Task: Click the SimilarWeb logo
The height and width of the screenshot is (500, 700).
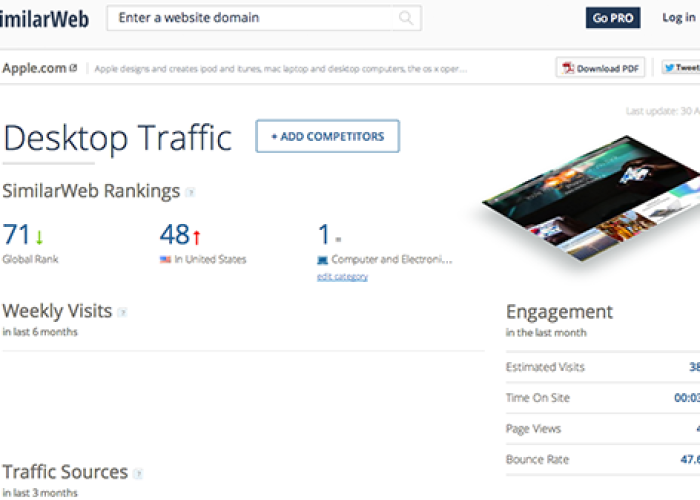Action: 47,18
